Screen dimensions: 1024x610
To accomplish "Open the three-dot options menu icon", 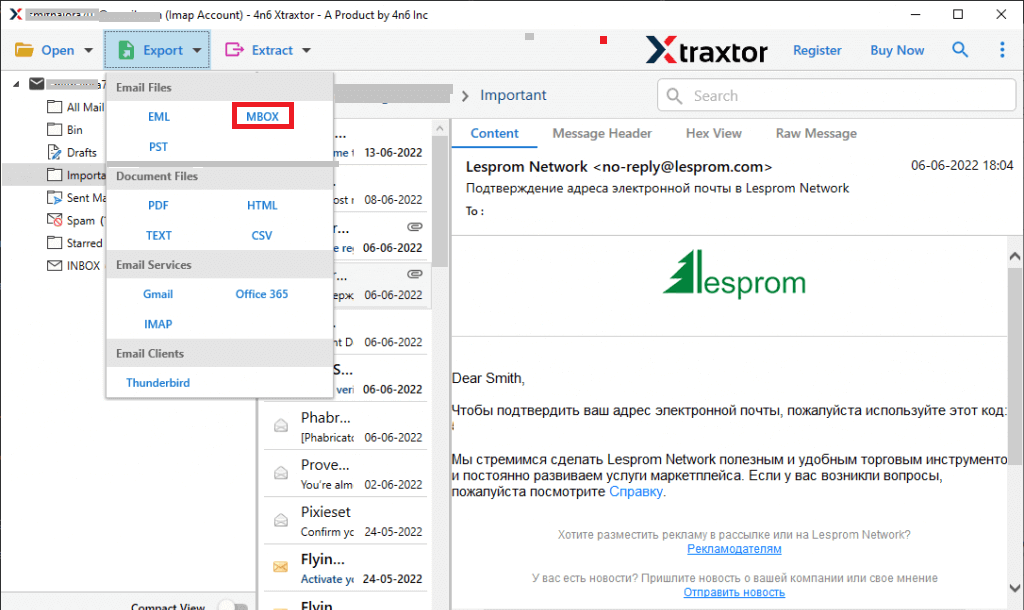I will point(1002,49).
